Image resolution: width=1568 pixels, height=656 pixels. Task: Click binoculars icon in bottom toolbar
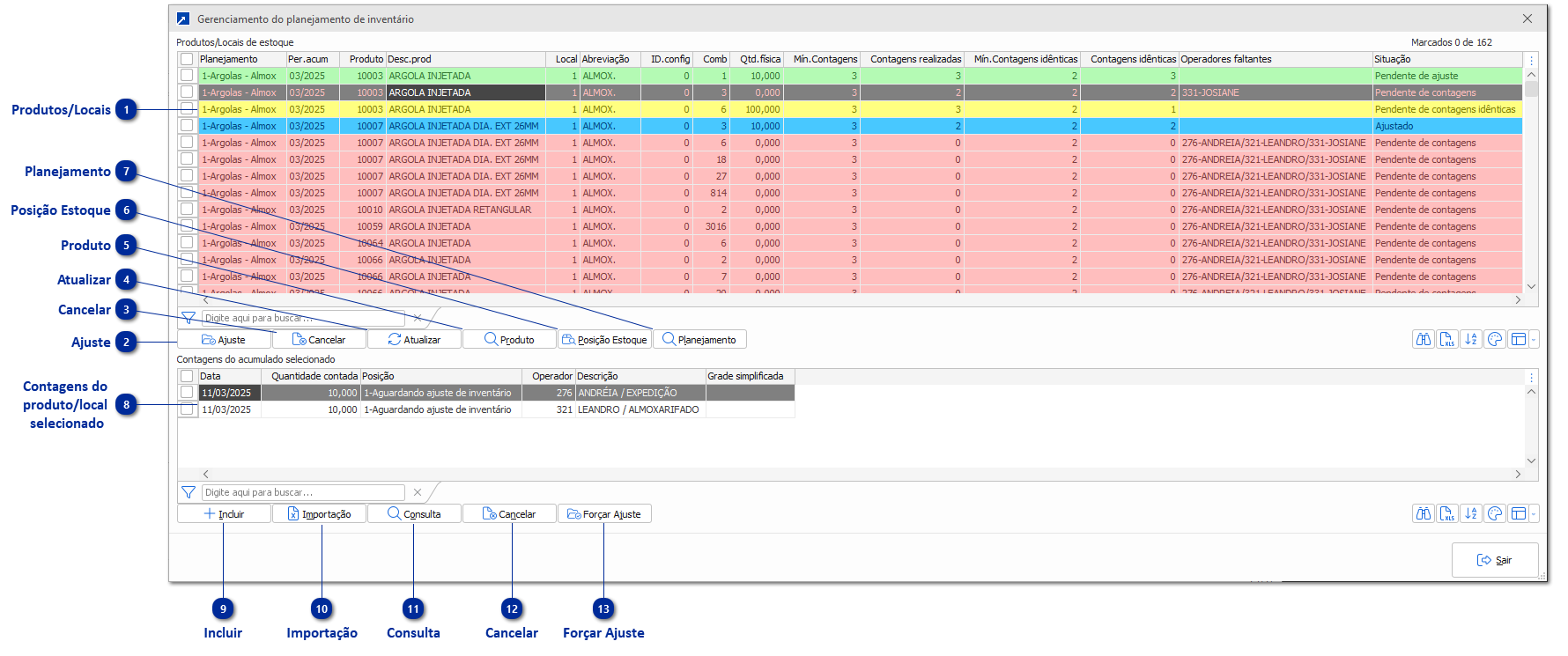coord(1424,513)
